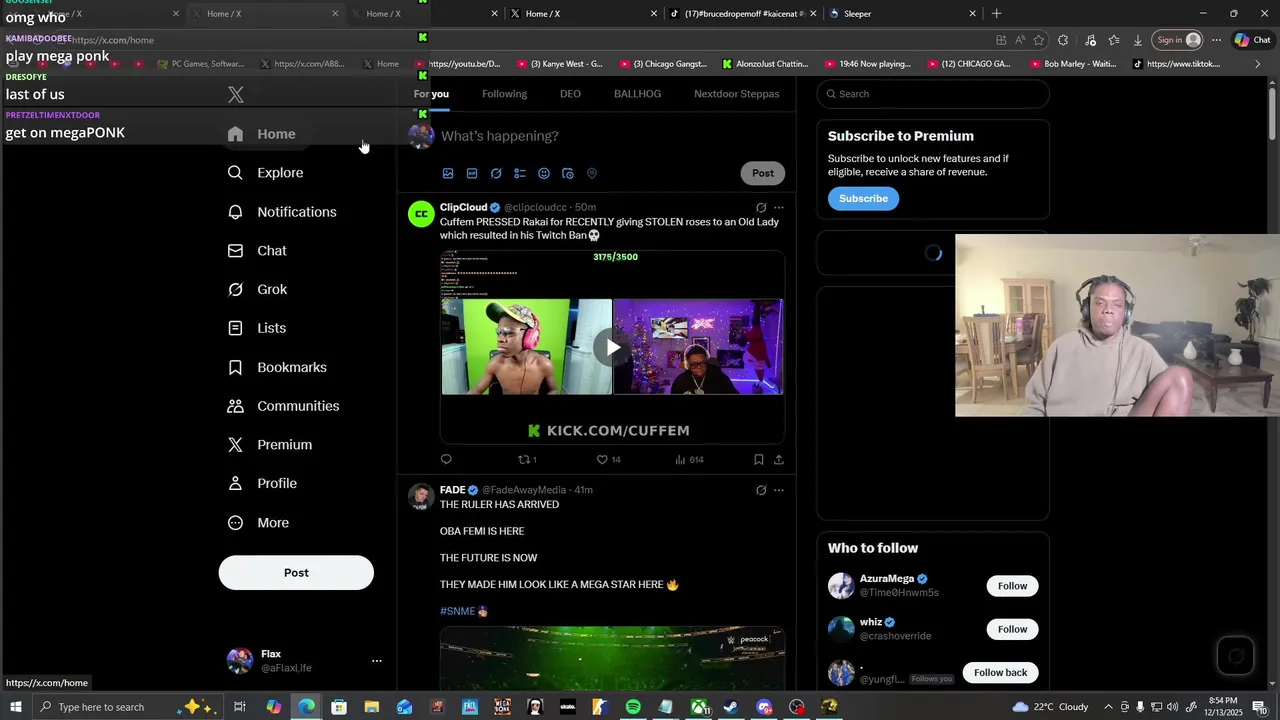Click the X logo above Home
The width and height of the screenshot is (1280, 720).
pos(236,95)
